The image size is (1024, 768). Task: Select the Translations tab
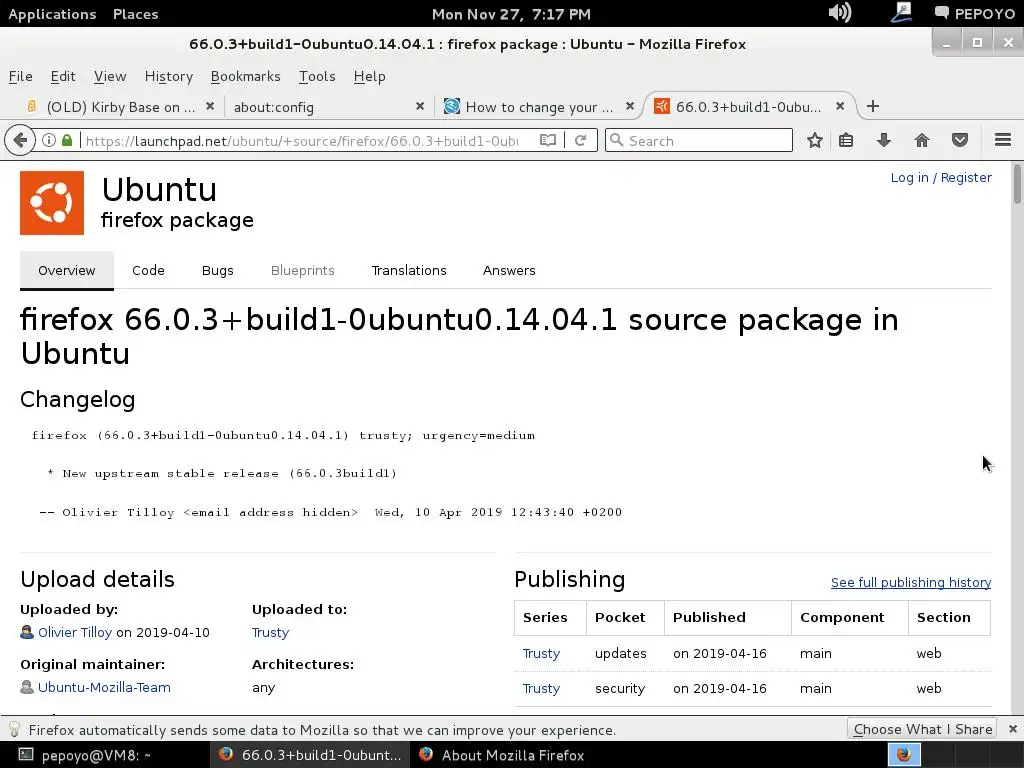(409, 270)
